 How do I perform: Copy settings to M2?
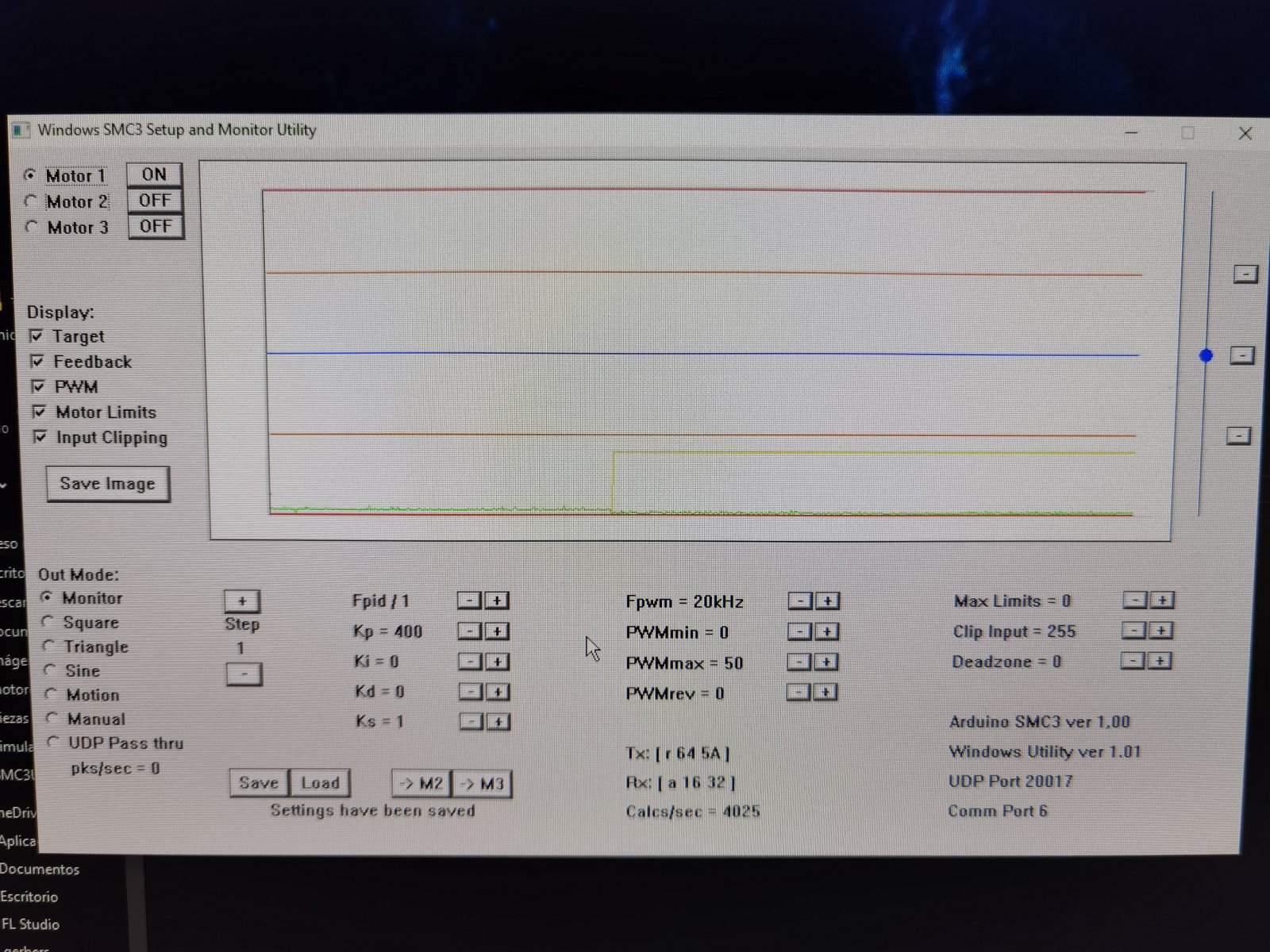(x=421, y=784)
